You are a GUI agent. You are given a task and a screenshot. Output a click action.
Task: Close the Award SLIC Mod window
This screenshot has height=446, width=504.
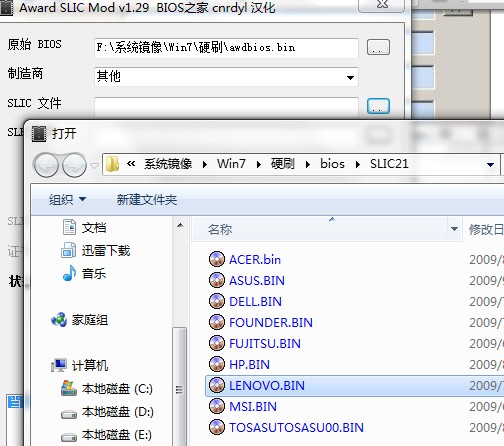click(382, 5)
